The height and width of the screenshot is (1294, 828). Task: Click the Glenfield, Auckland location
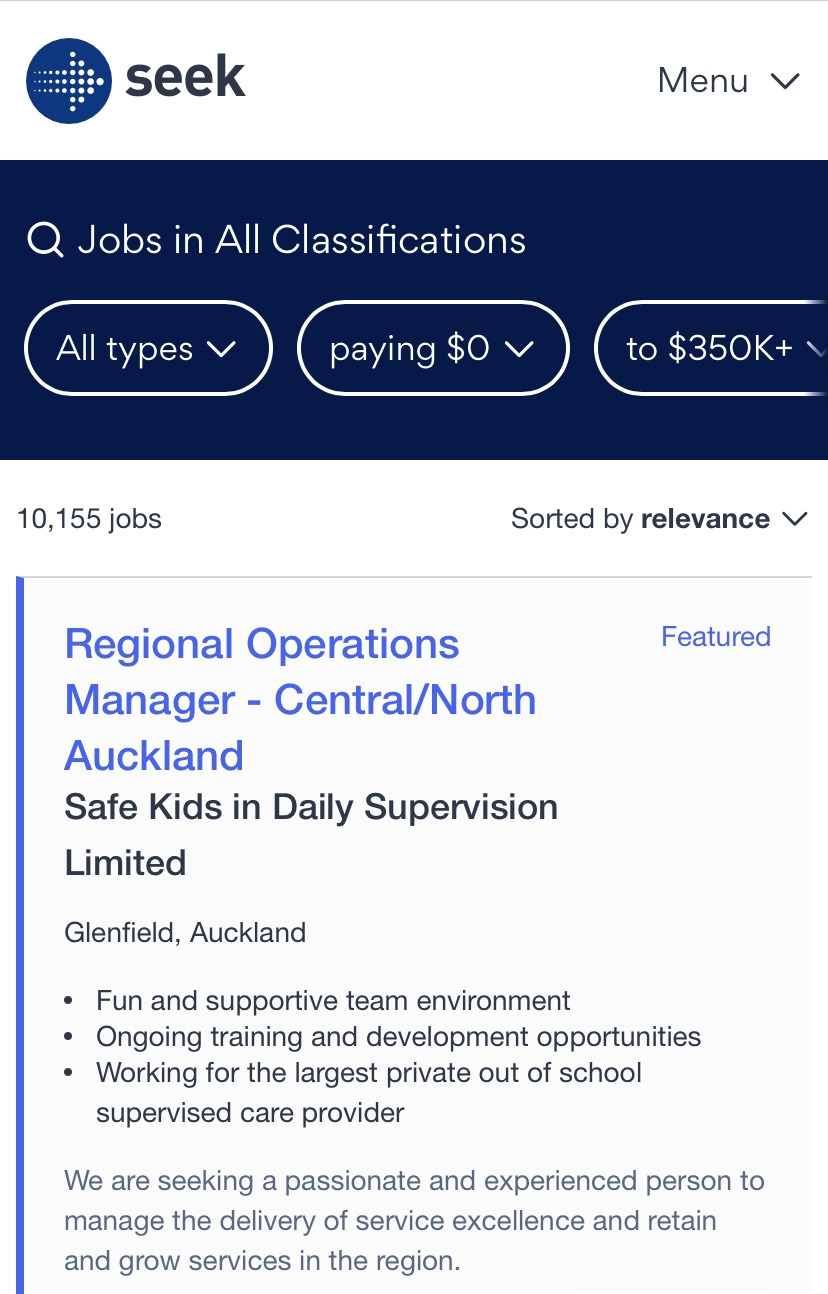185,933
